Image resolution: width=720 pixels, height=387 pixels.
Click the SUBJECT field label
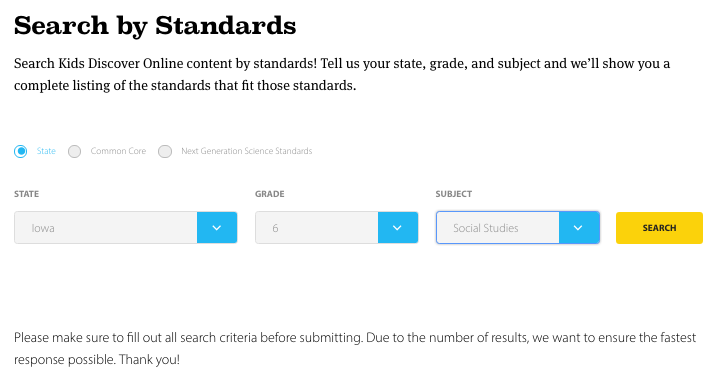pos(454,194)
